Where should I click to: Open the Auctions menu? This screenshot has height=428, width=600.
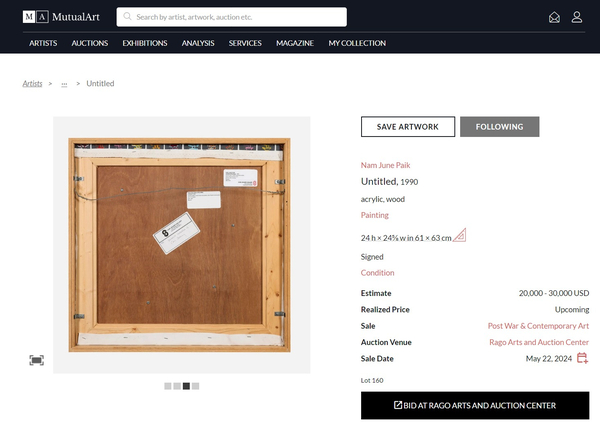[x=90, y=43]
